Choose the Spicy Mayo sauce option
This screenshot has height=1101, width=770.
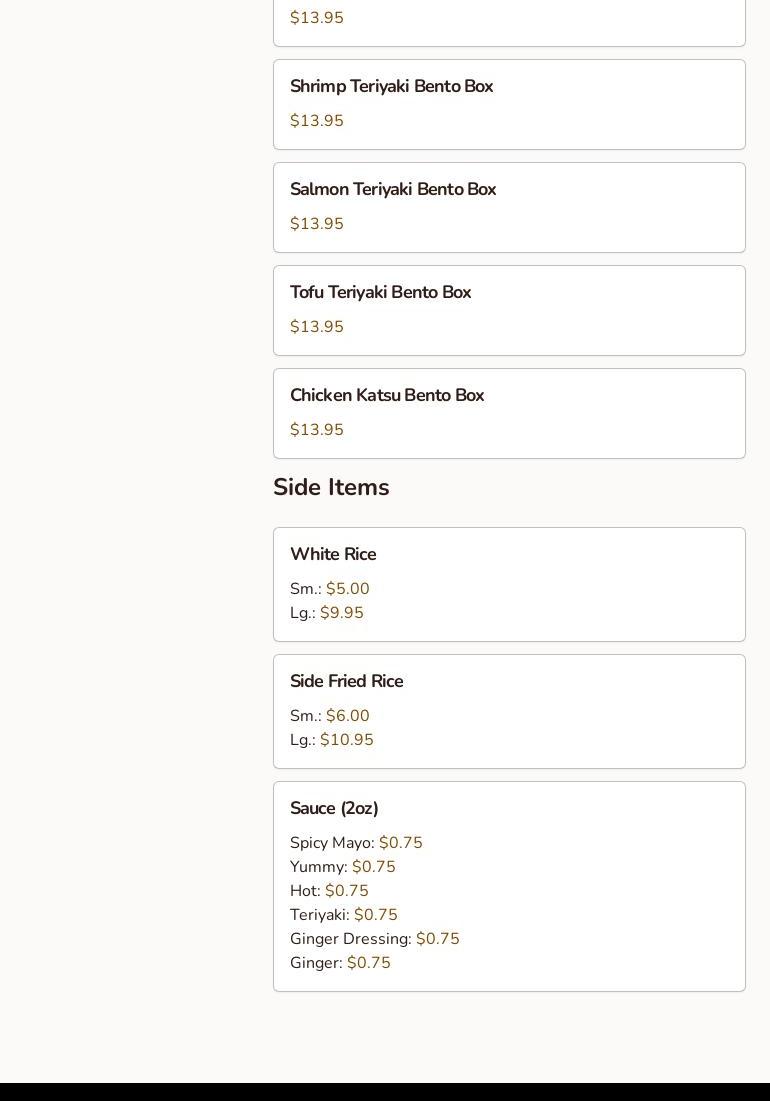pyautogui.click(x=356, y=843)
